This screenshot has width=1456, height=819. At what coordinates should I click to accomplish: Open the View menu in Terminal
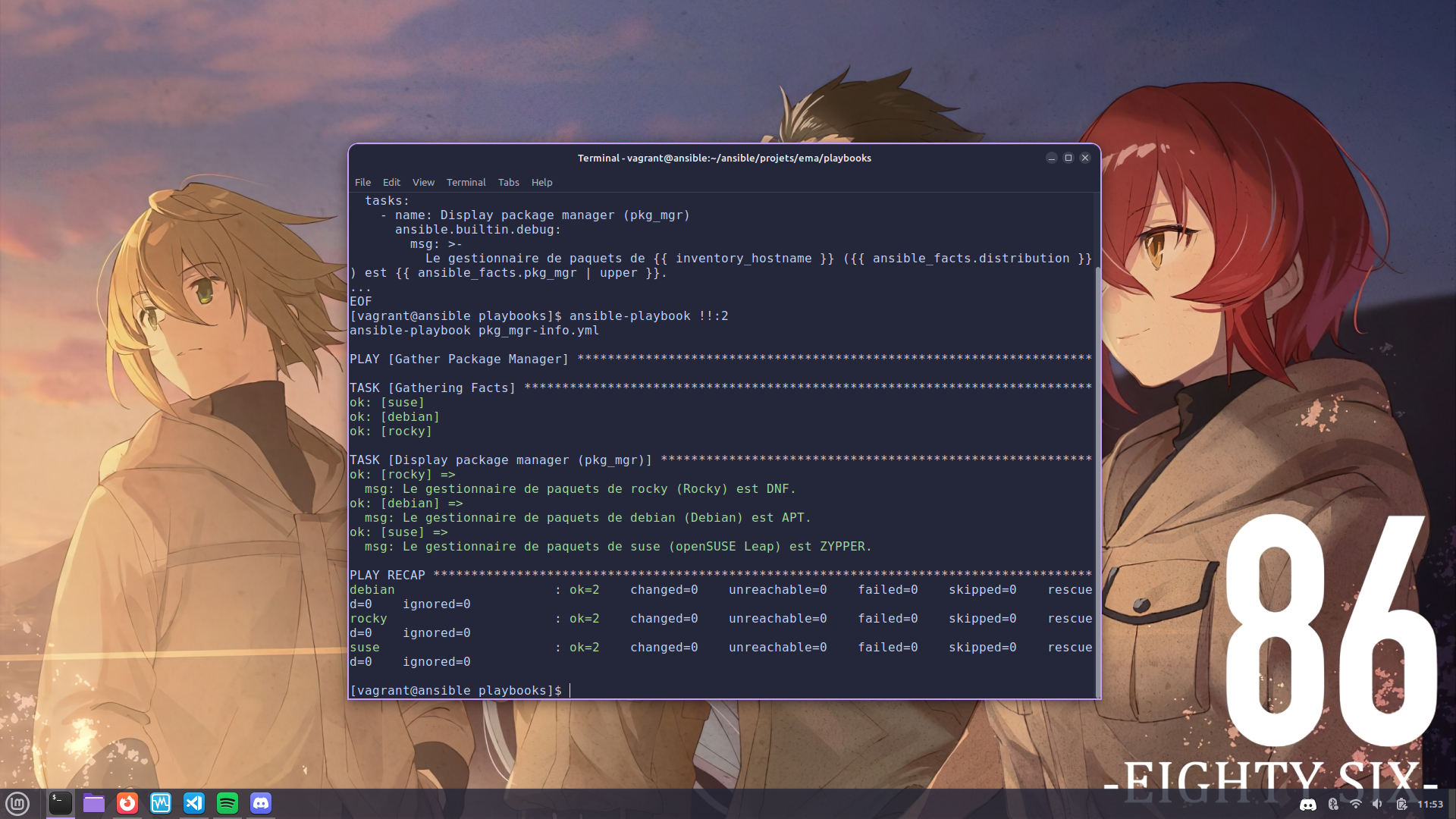click(x=423, y=183)
